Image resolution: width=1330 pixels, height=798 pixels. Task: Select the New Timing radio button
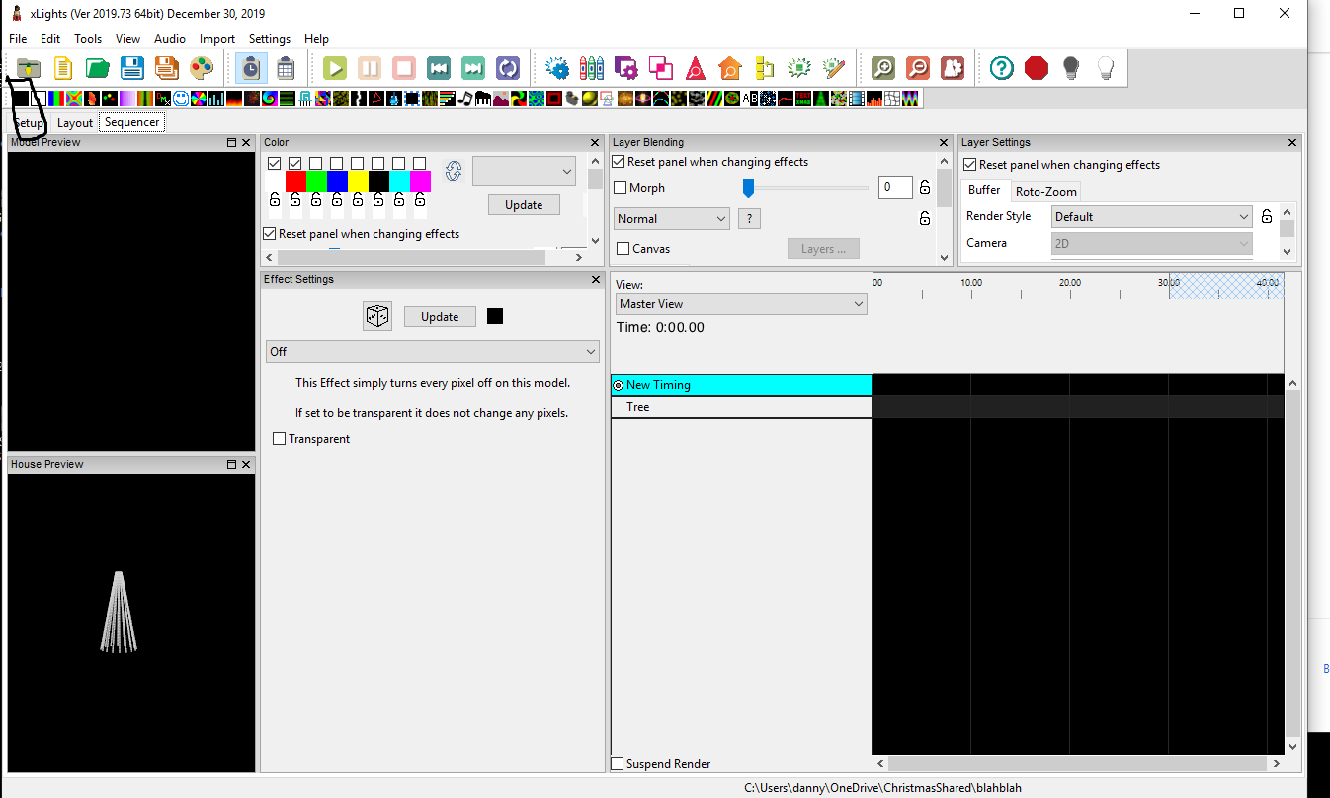[618, 385]
